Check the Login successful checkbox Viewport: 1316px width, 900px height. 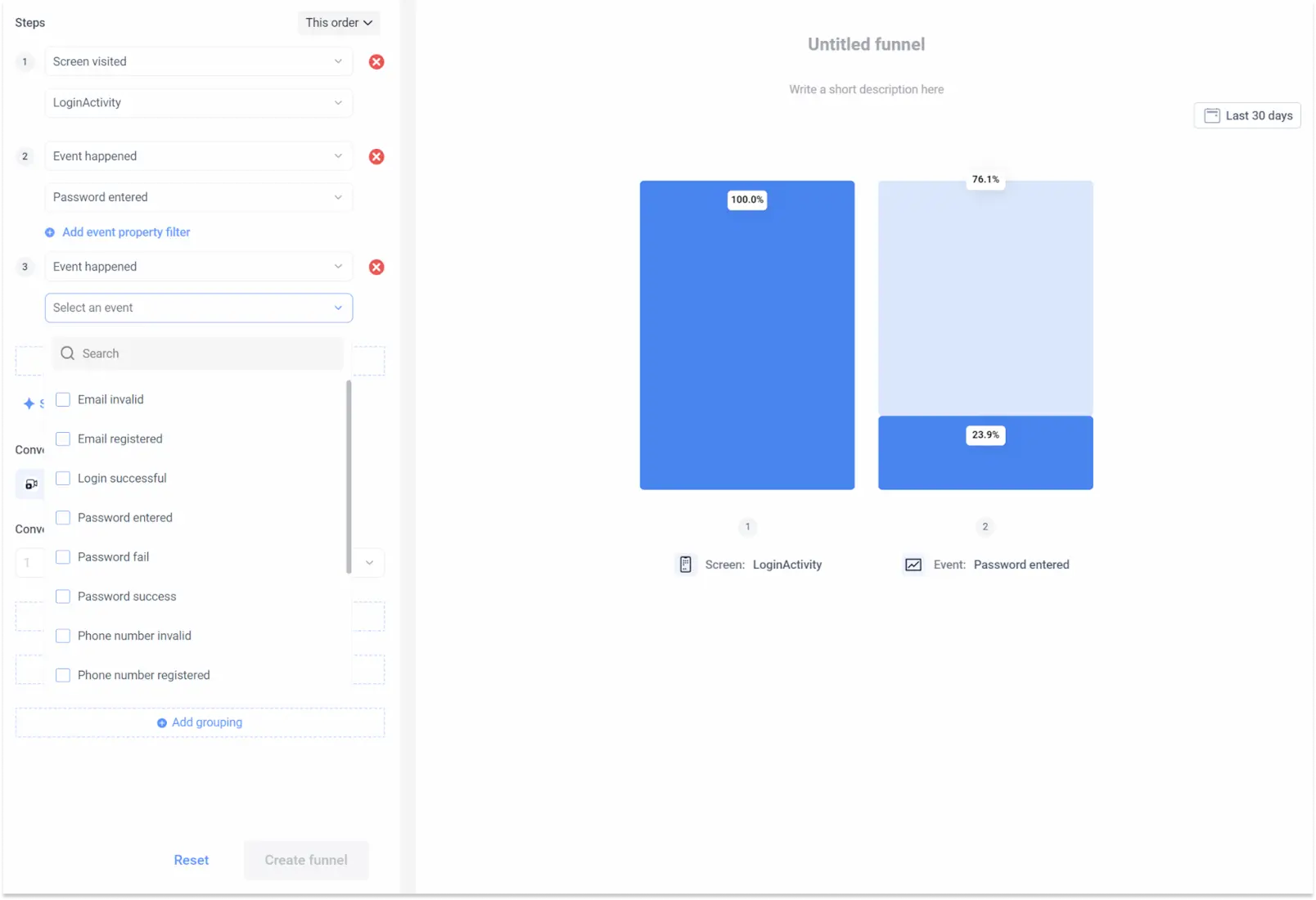(63, 478)
